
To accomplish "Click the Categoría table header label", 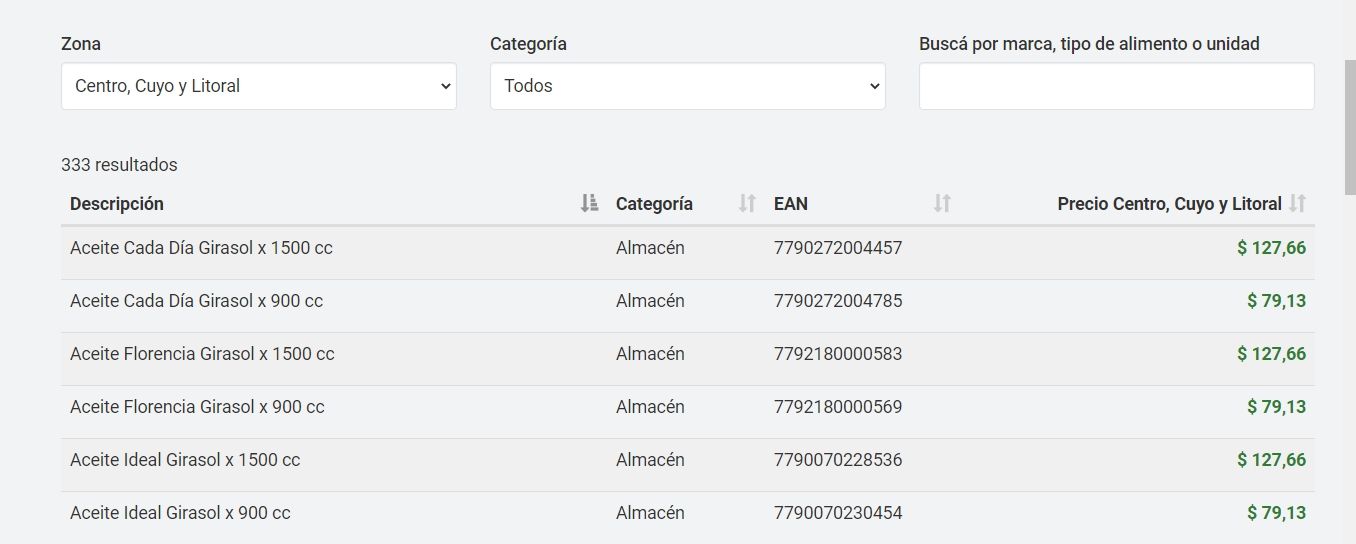I will pyautogui.click(x=654, y=204).
